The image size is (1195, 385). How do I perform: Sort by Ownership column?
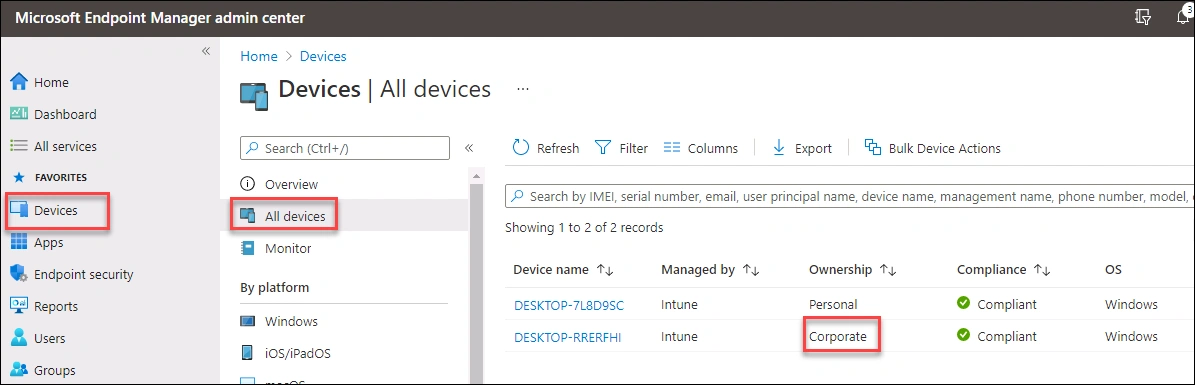pos(852,270)
